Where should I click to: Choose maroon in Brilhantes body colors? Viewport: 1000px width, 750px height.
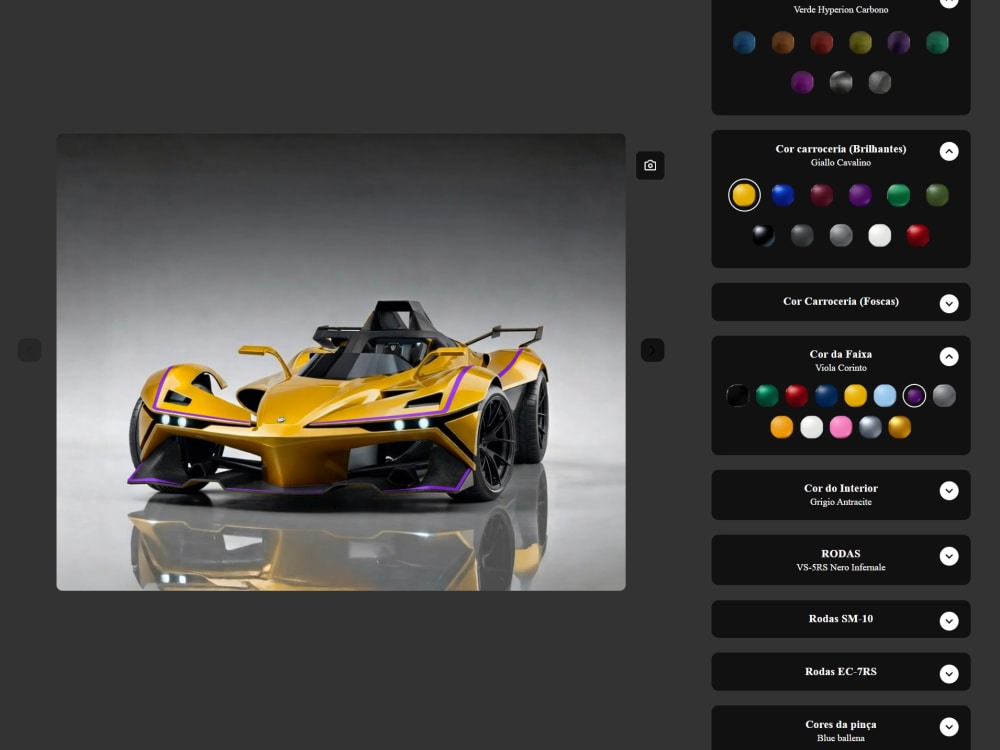(x=821, y=195)
